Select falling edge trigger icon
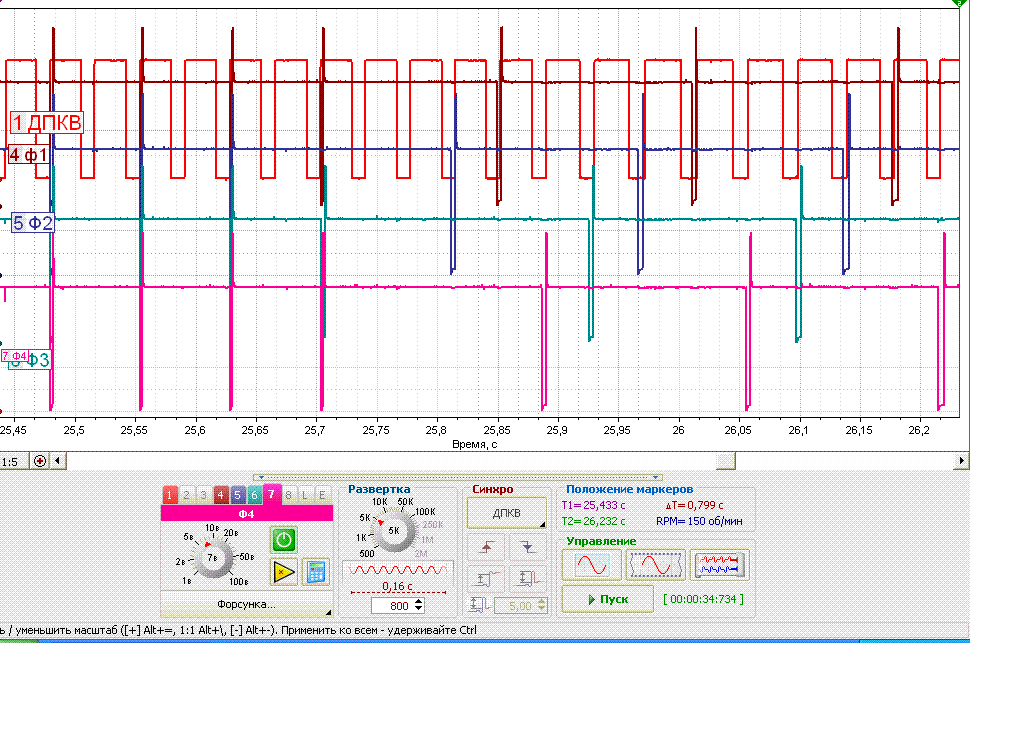The height and width of the screenshot is (742, 1024). pos(527,547)
